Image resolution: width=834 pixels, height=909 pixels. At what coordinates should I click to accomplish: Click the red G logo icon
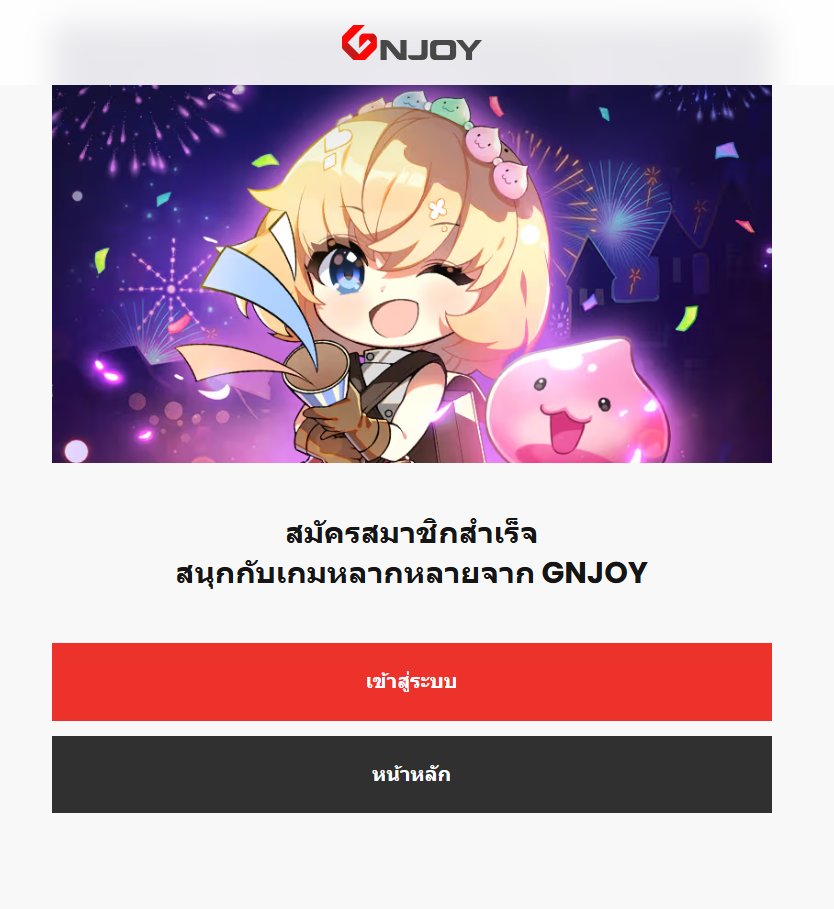[x=359, y=42]
